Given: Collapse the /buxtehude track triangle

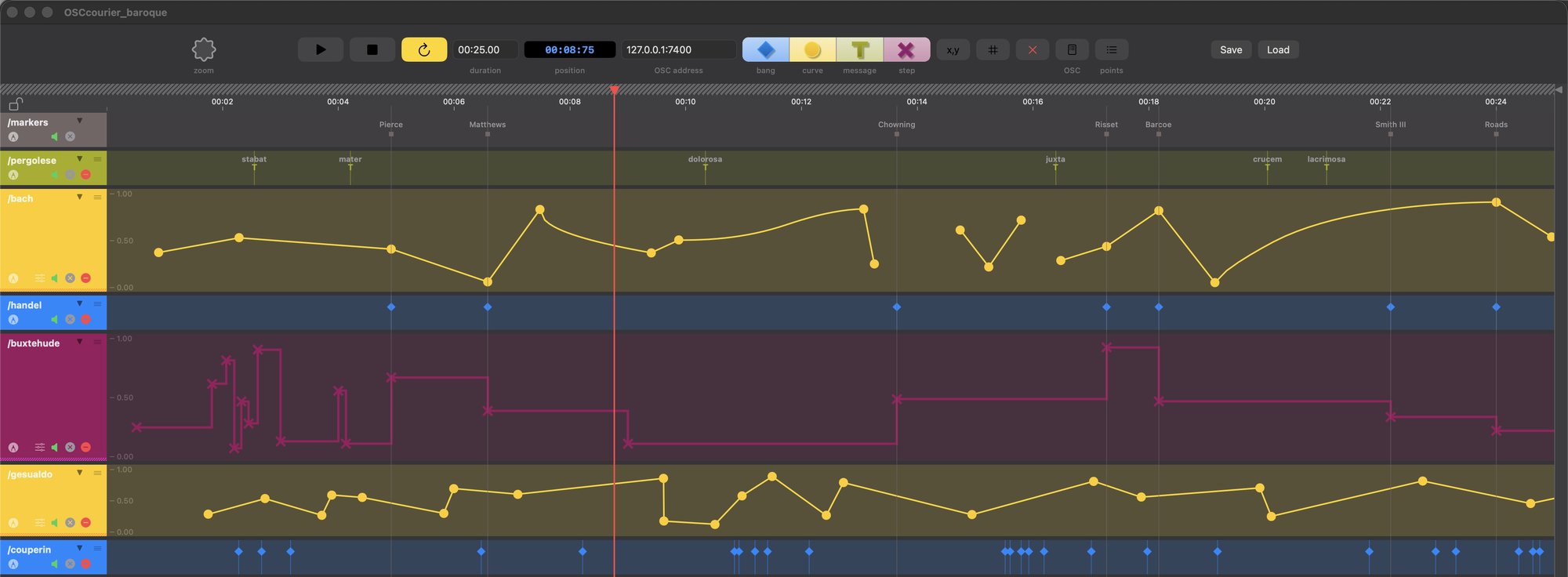Looking at the screenshot, I should [x=80, y=342].
